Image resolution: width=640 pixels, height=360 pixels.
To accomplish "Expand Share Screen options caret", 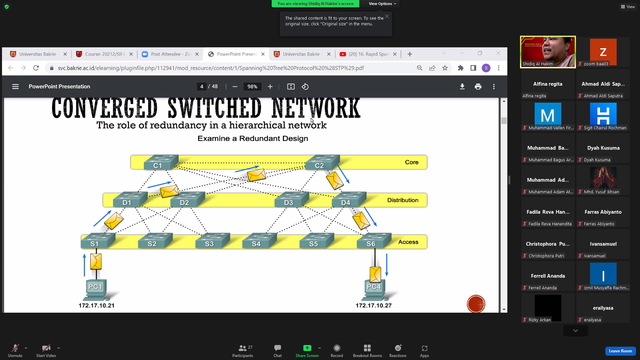I will click(320, 348).
